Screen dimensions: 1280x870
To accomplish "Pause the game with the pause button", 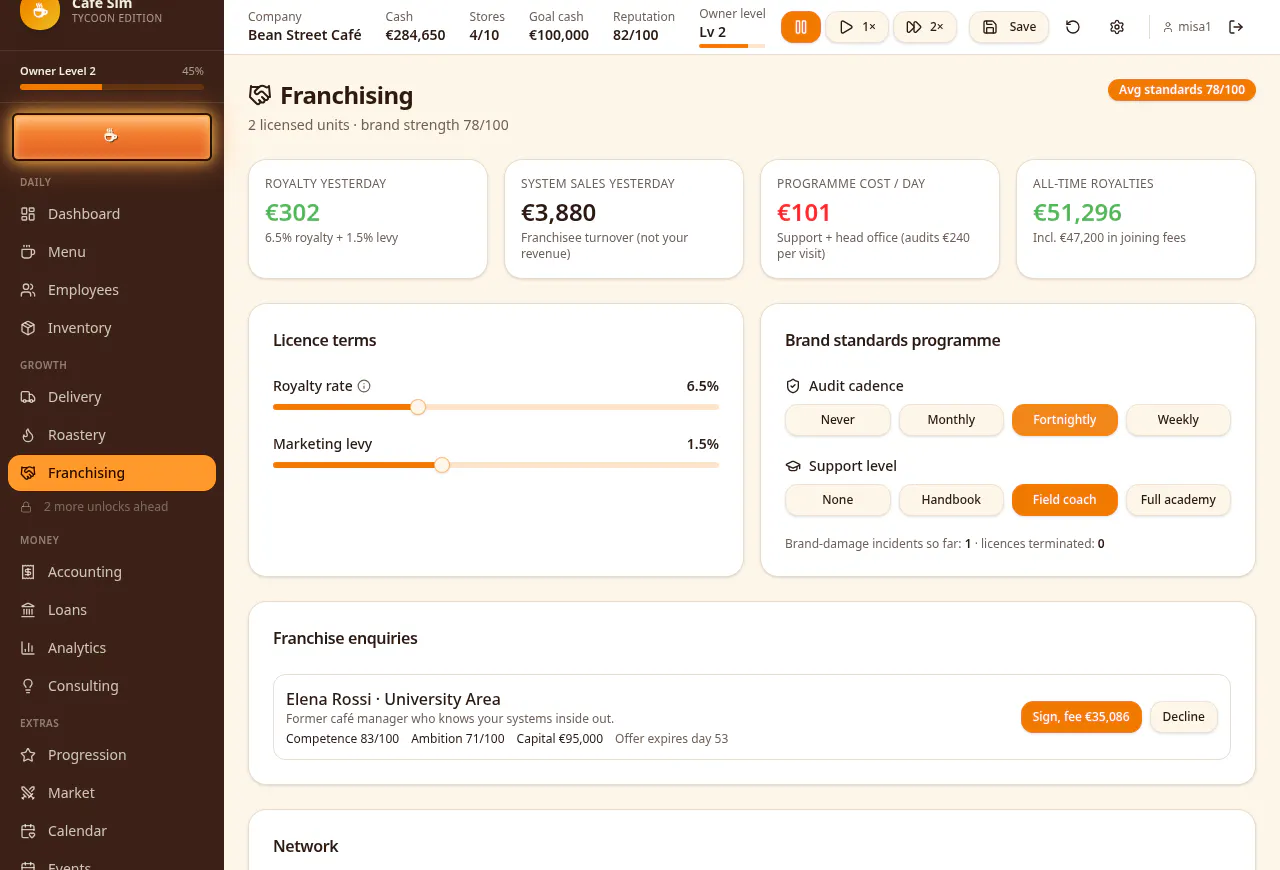I will [801, 27].
